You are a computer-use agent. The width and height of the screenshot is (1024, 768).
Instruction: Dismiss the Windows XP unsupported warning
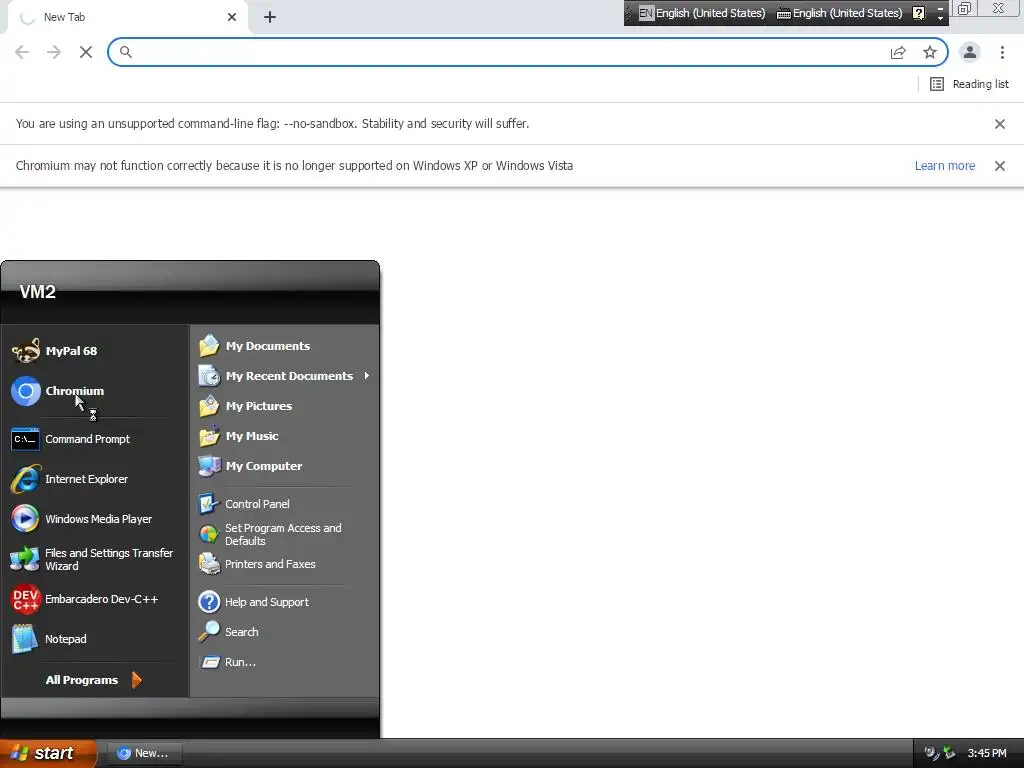1000,166
